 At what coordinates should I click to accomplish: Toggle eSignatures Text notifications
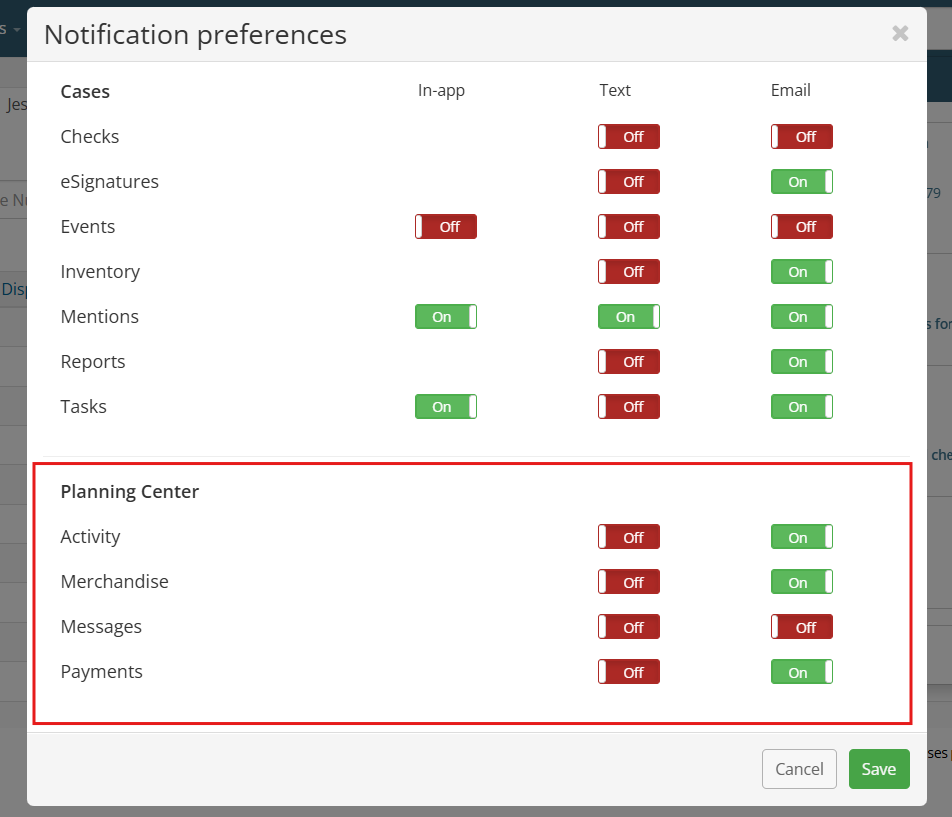pyautogui.click(x=628, y=181)
